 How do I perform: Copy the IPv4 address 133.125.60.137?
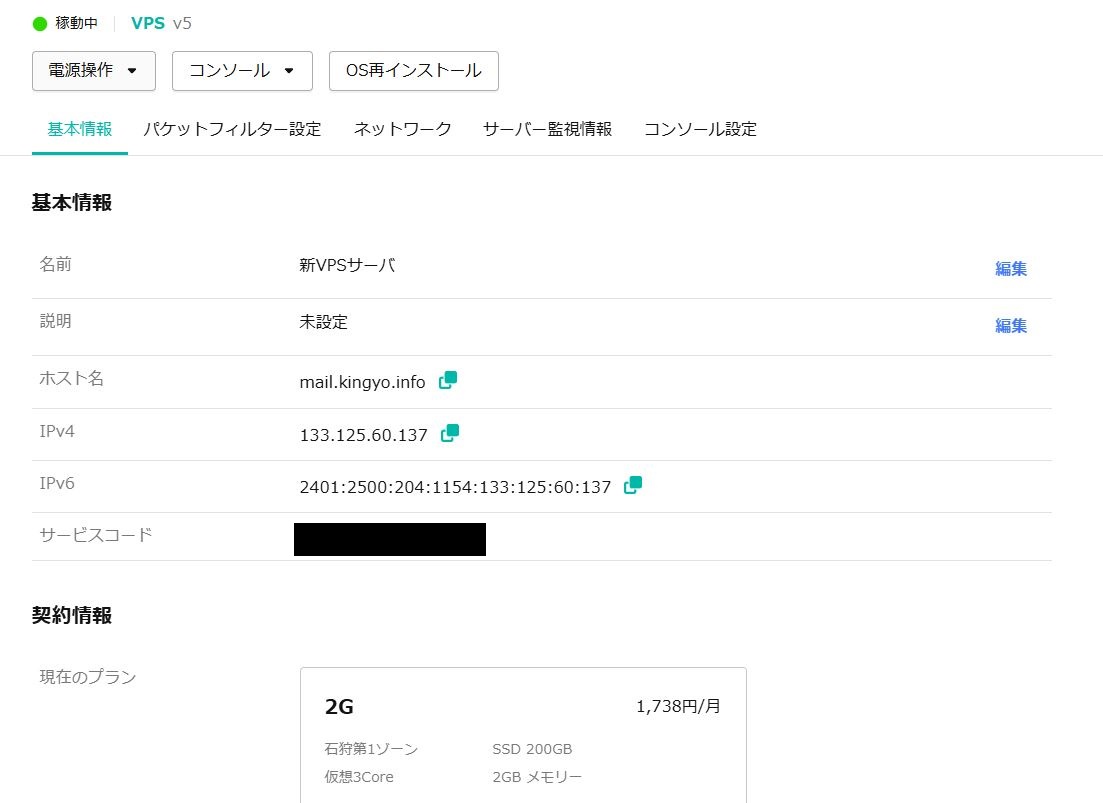coord(448,433)
